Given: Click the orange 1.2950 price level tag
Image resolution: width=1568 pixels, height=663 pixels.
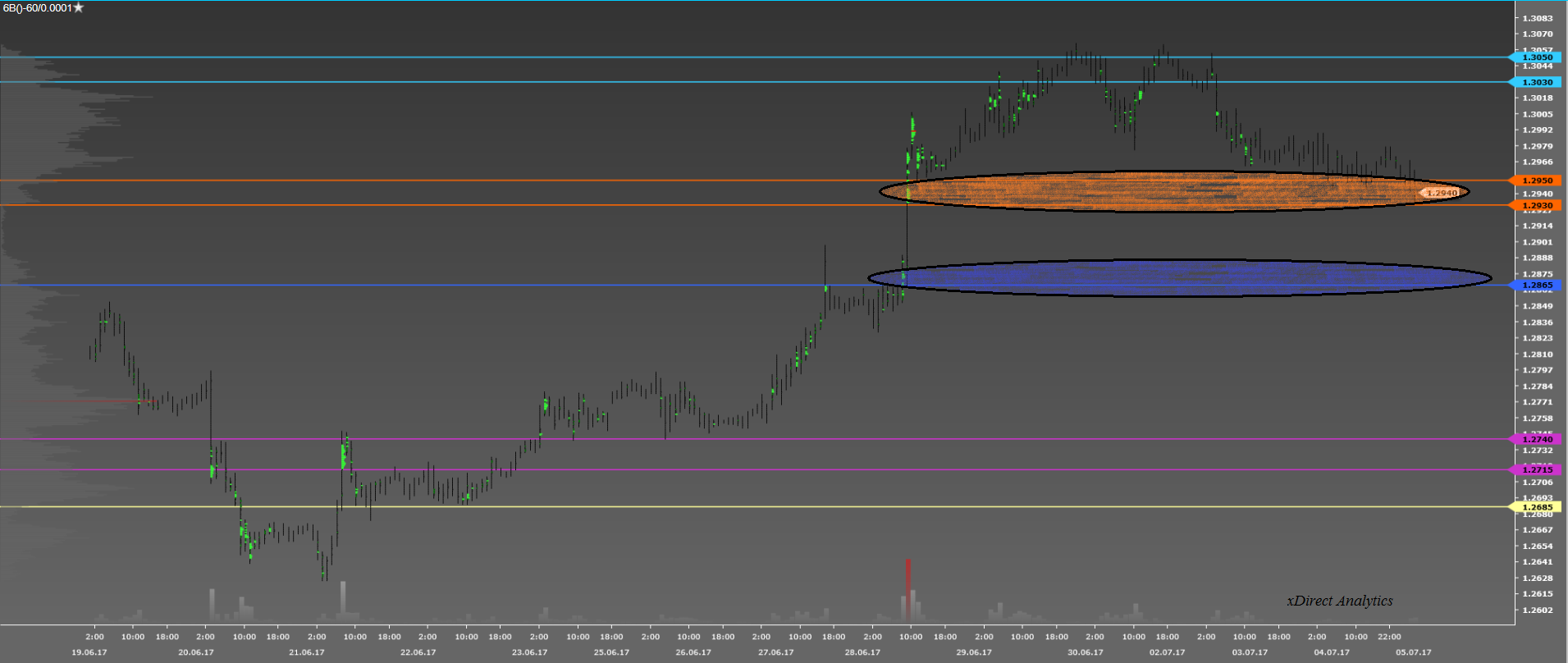Looking at the screenshot, I should (x=1536, y=181).
